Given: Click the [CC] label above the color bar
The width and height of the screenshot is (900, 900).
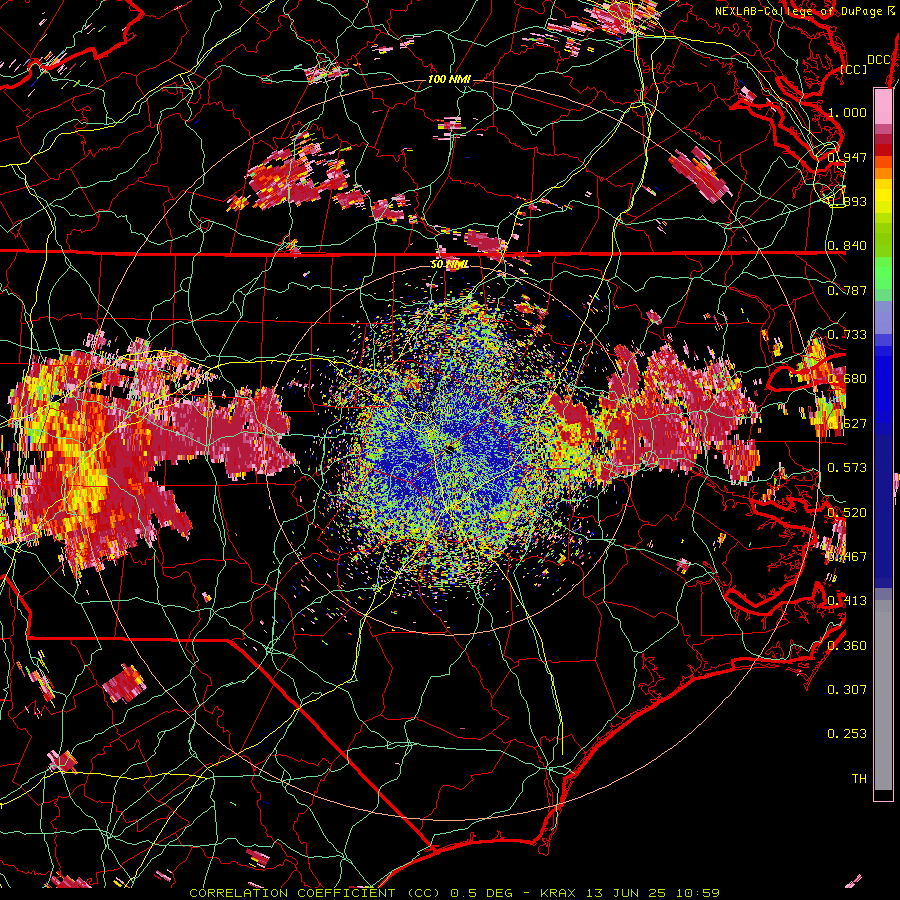Looking at the screenshot, I should pyautogui.click(x=854, y=69).
